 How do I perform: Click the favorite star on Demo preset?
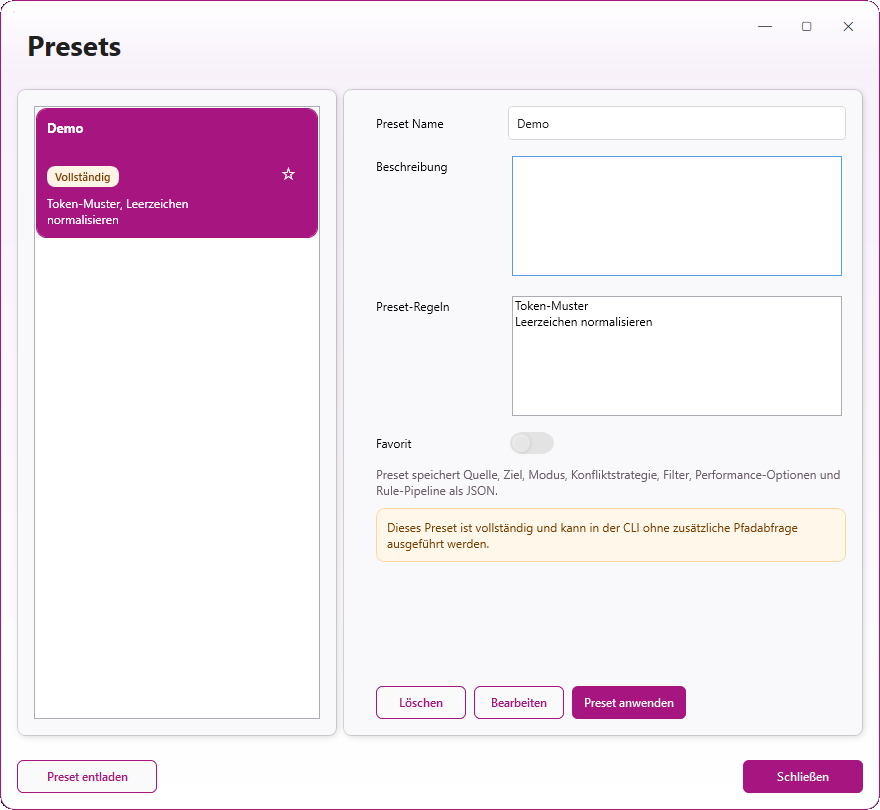[288, 174]
